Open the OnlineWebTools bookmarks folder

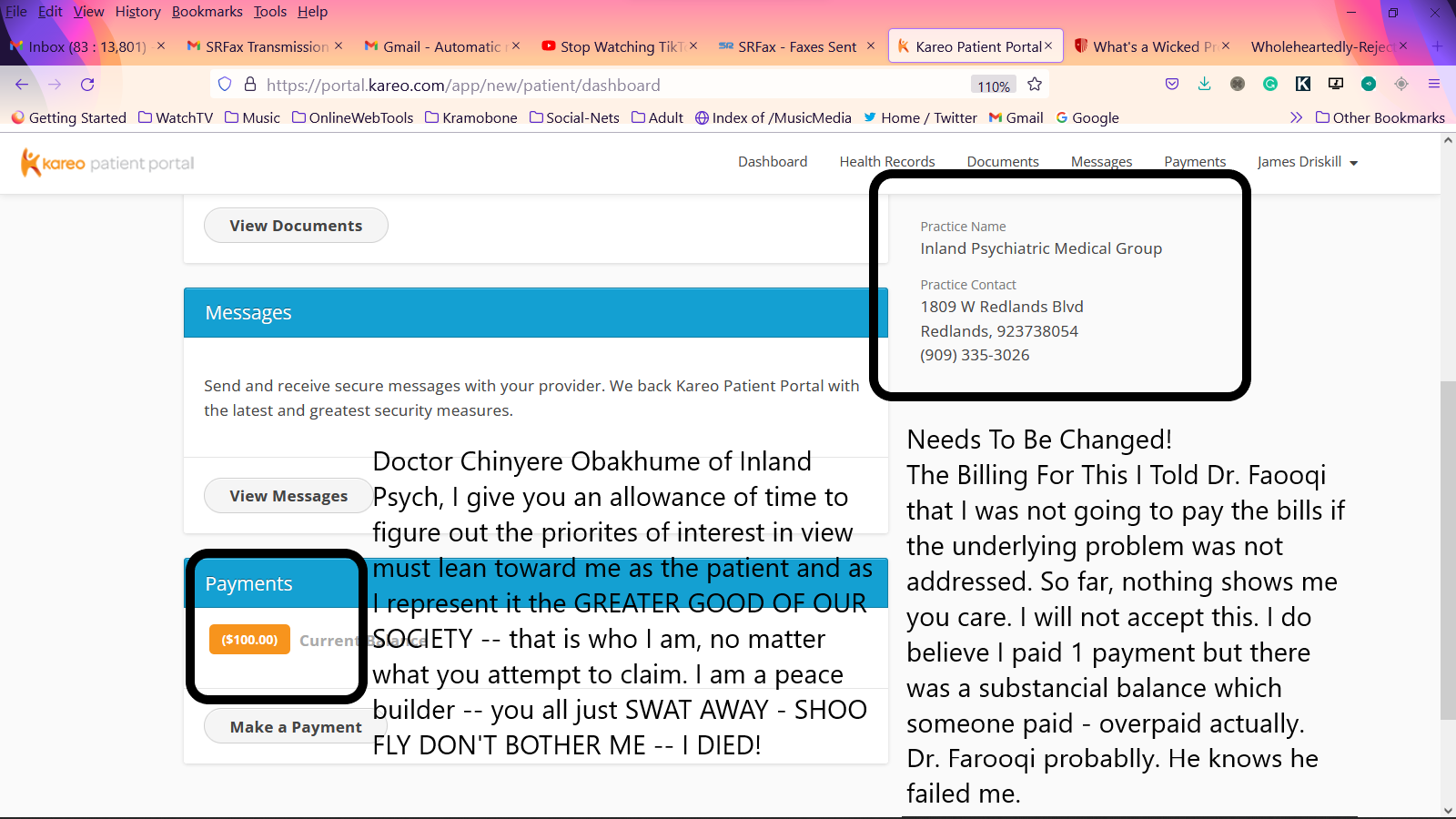pos(353,117)
